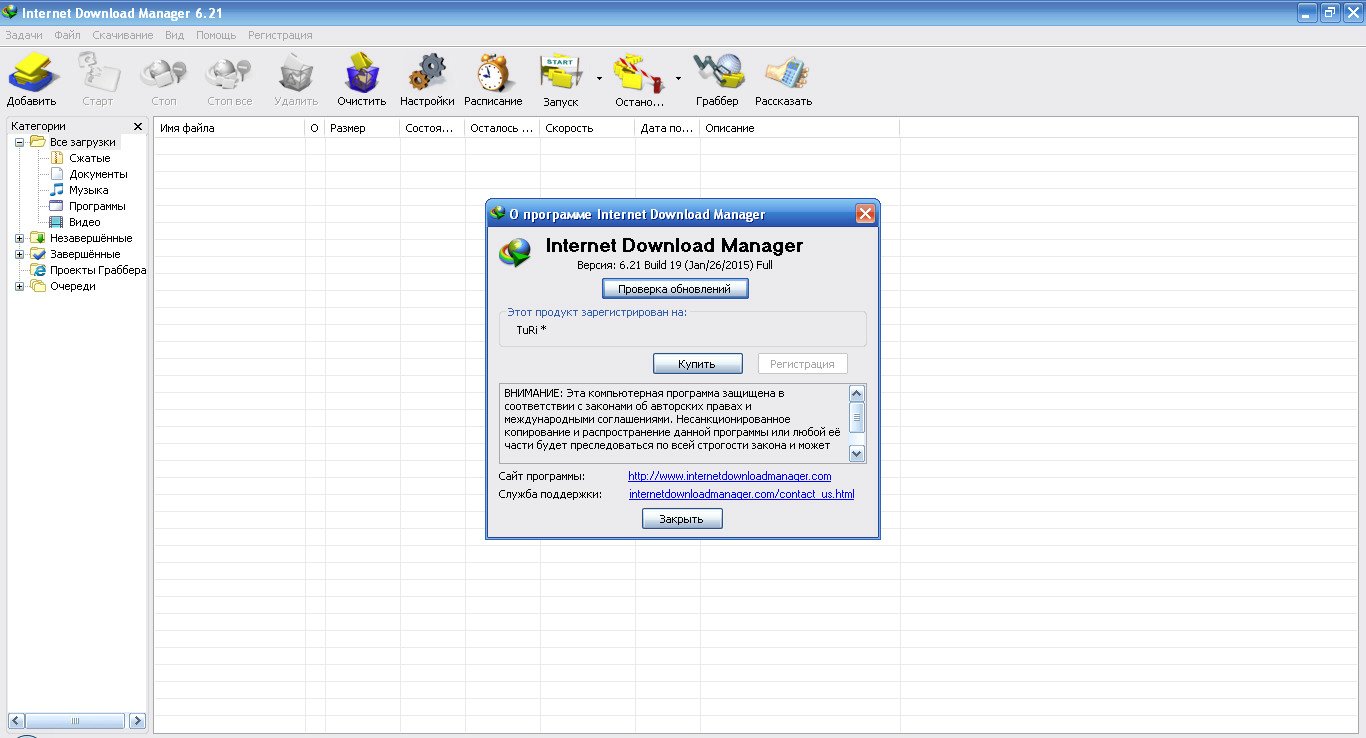Image resolution: width=1366 pixels, height=738 pixels.
Task: Open the contact_us.html support link
Action: pyautogui.click(x=742, y=494)
